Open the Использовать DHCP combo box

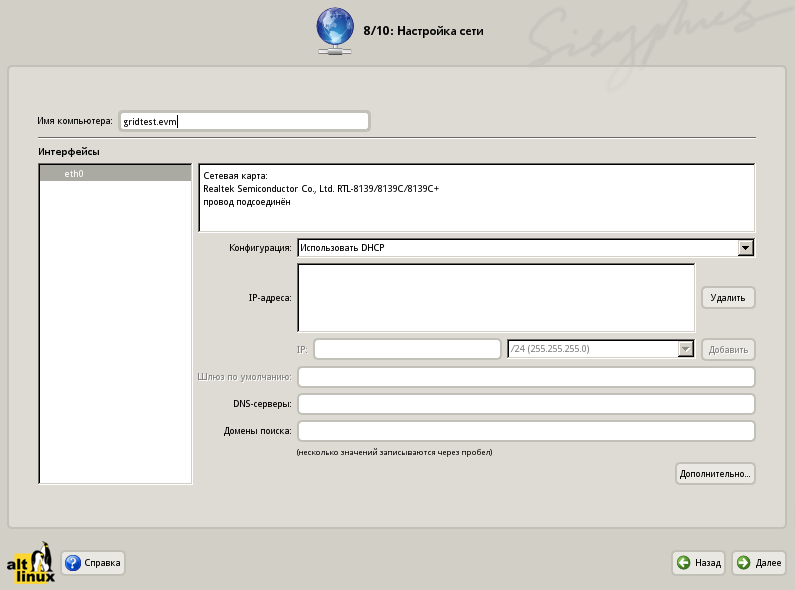pyautogui.click(x=516, y=247)
